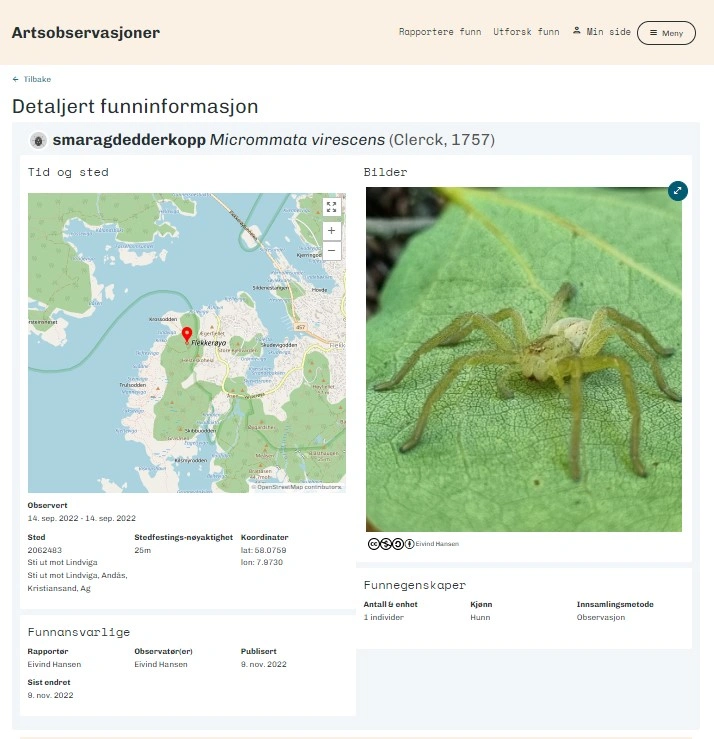
Task: Click the Artsobservasjoner site logo
Action: [86, 33]
